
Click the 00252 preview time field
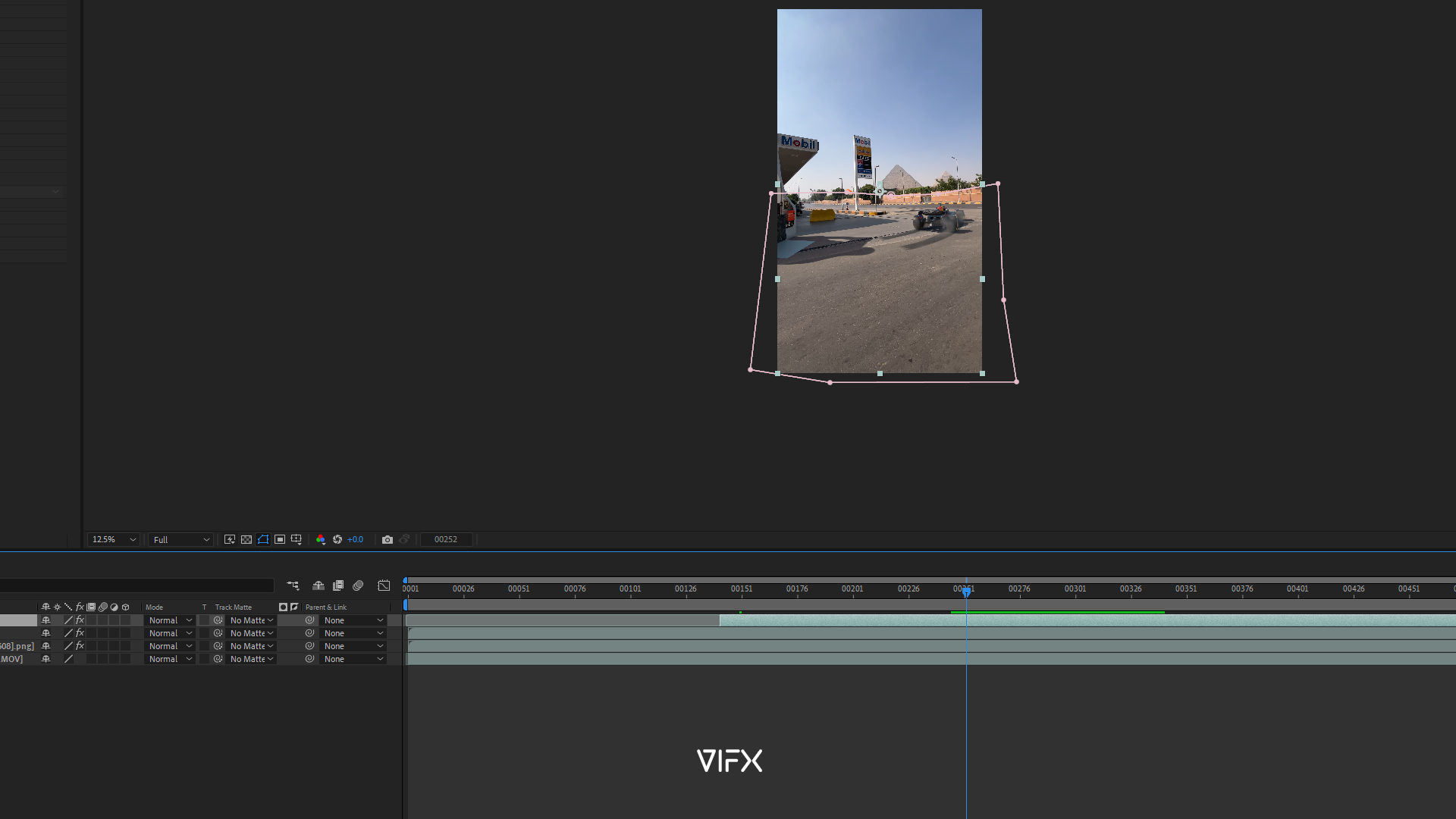coord(446,540)
